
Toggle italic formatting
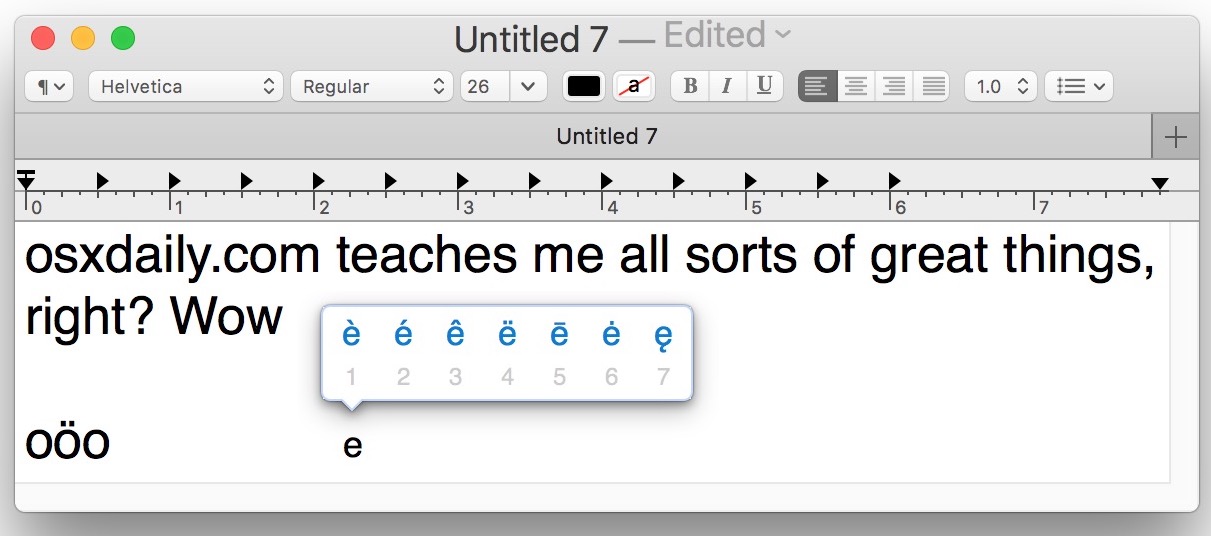pyautogui.click(x=727, y=86)
